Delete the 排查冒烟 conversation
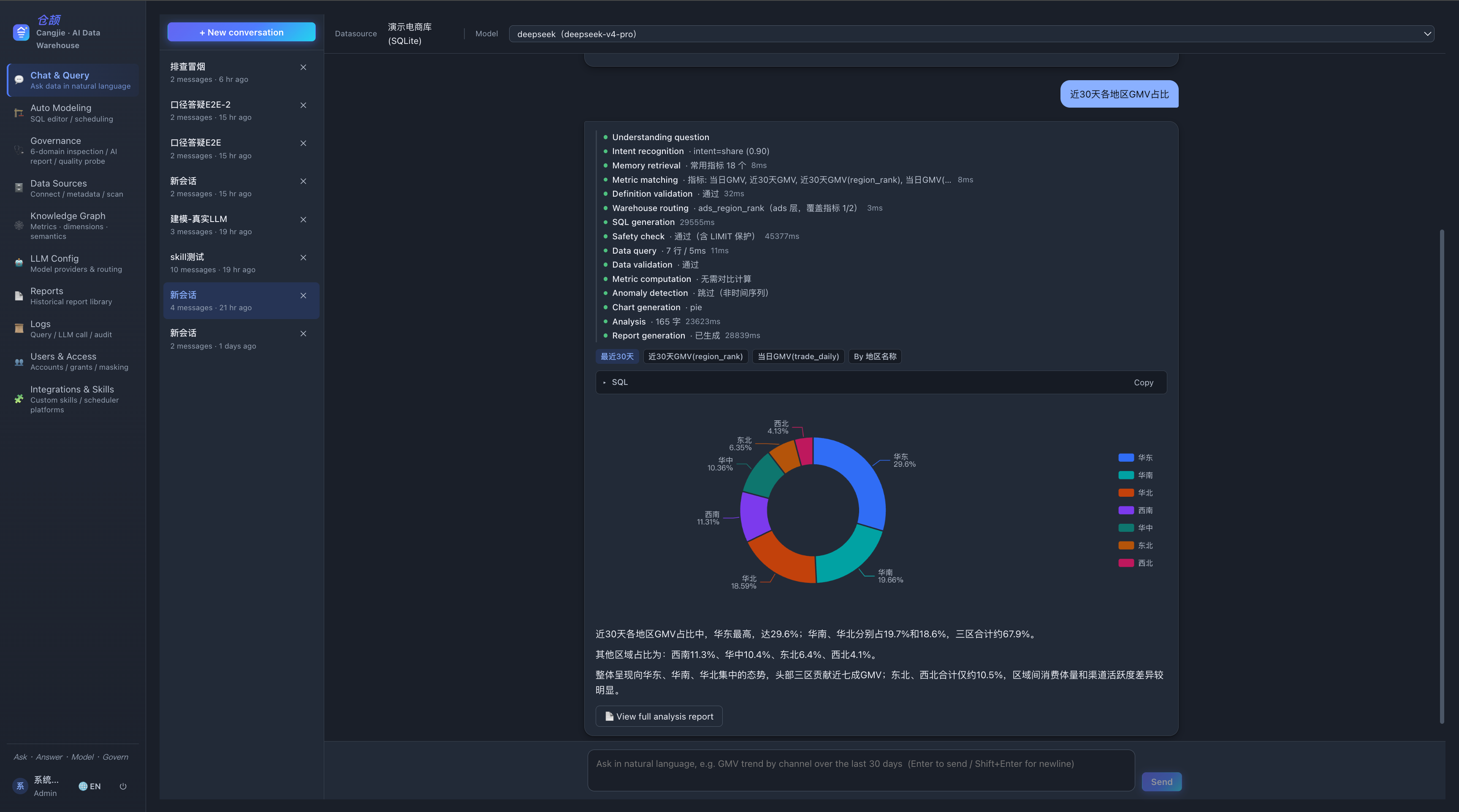Viewport: 1459px width, 812px height. pyautogui.click(x=303, y=68)
